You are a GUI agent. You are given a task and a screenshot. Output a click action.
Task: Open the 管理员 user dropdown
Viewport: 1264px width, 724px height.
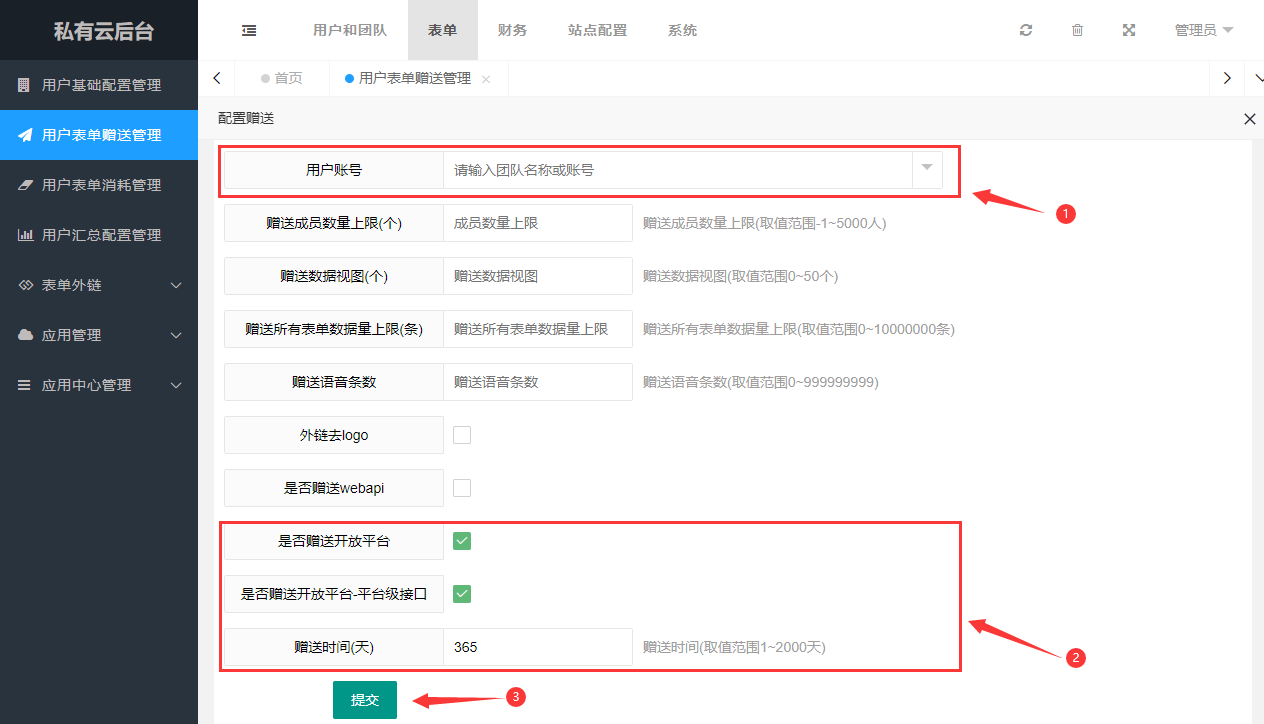[x=1203, y=30]
